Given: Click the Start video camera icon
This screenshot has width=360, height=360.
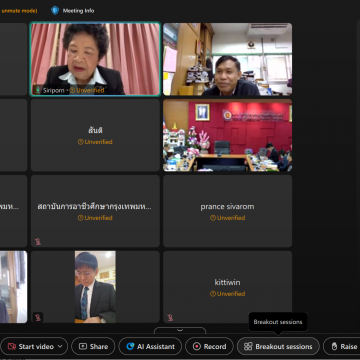Looking at the screenshot, I should pos(12,346).
